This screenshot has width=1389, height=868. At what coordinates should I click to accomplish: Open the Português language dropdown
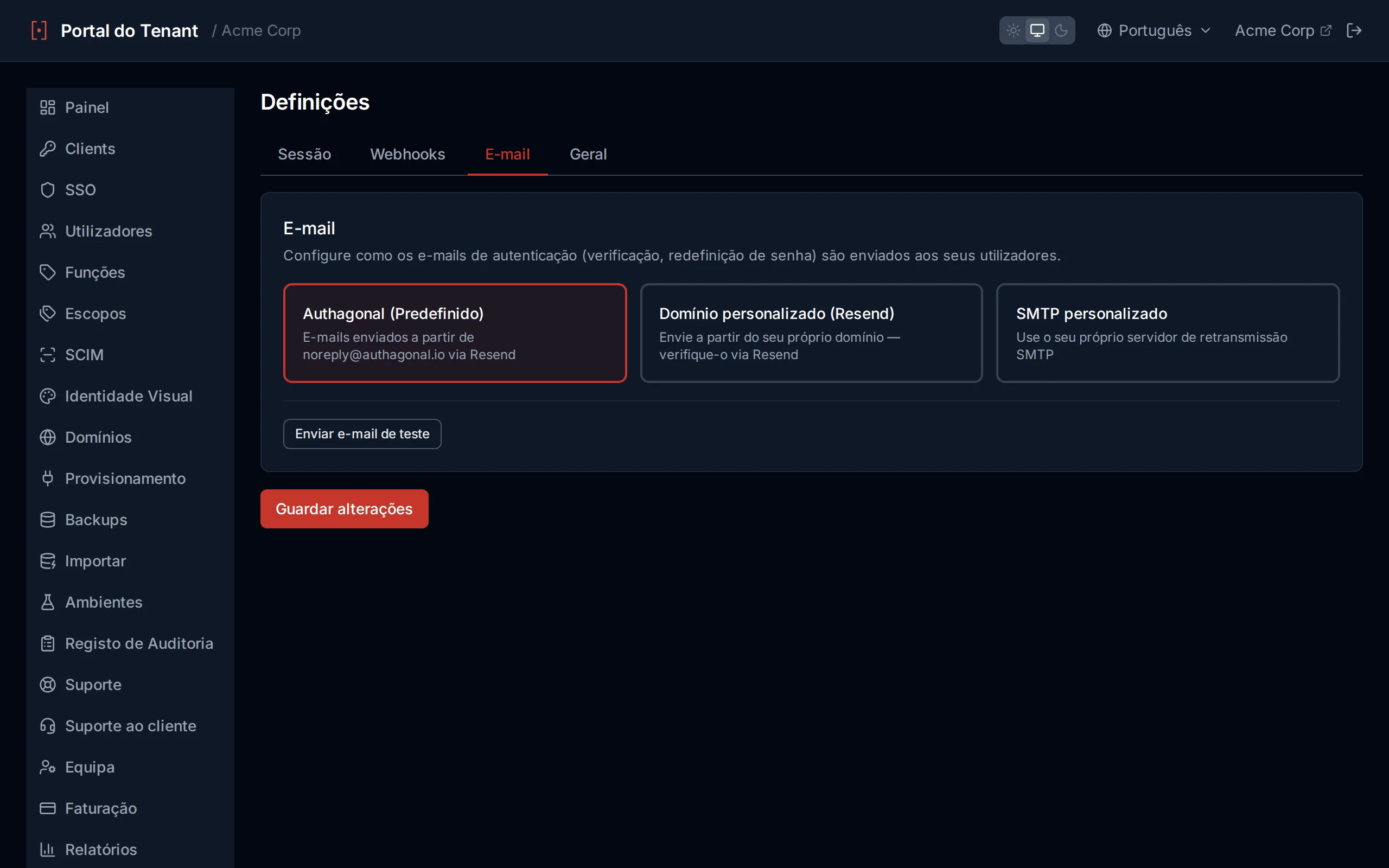pyautogui.click(x=1154, y=30)
